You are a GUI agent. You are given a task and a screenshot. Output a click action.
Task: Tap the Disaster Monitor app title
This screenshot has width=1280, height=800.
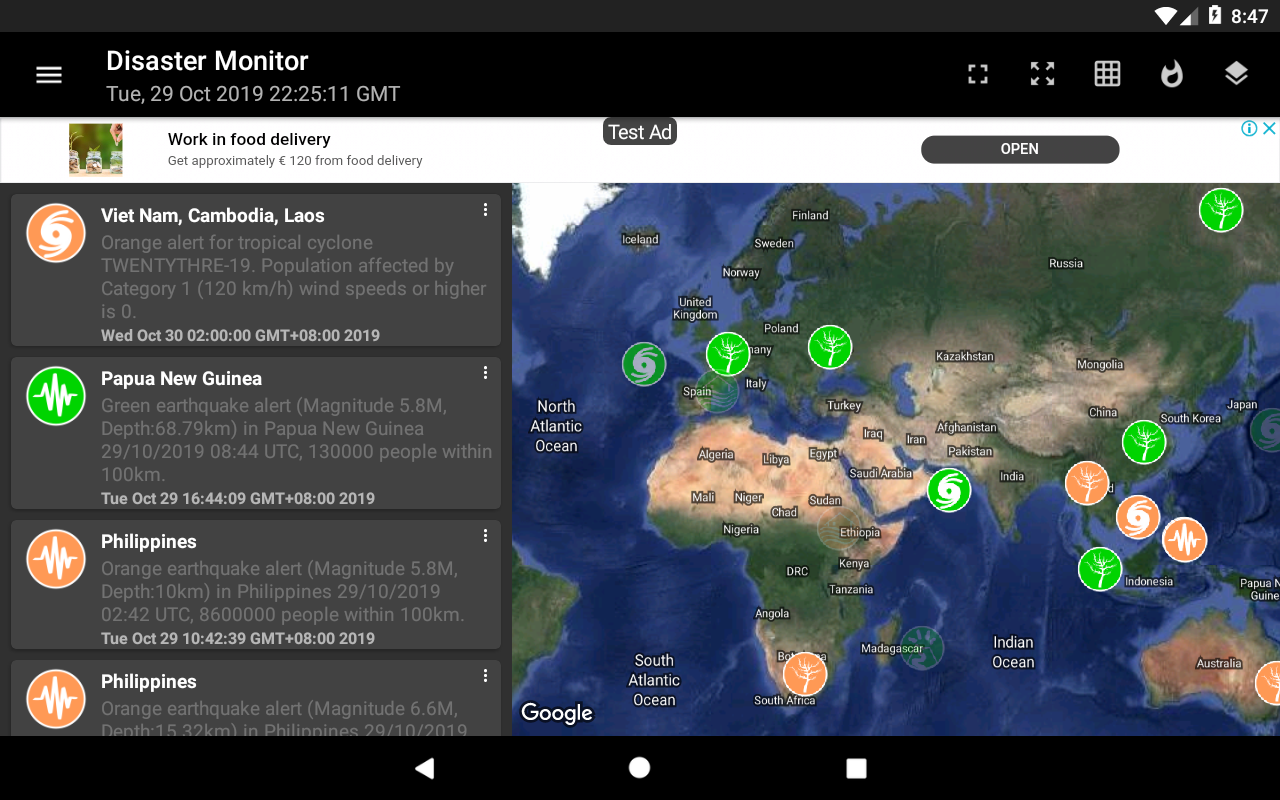[x=207, y=61]
